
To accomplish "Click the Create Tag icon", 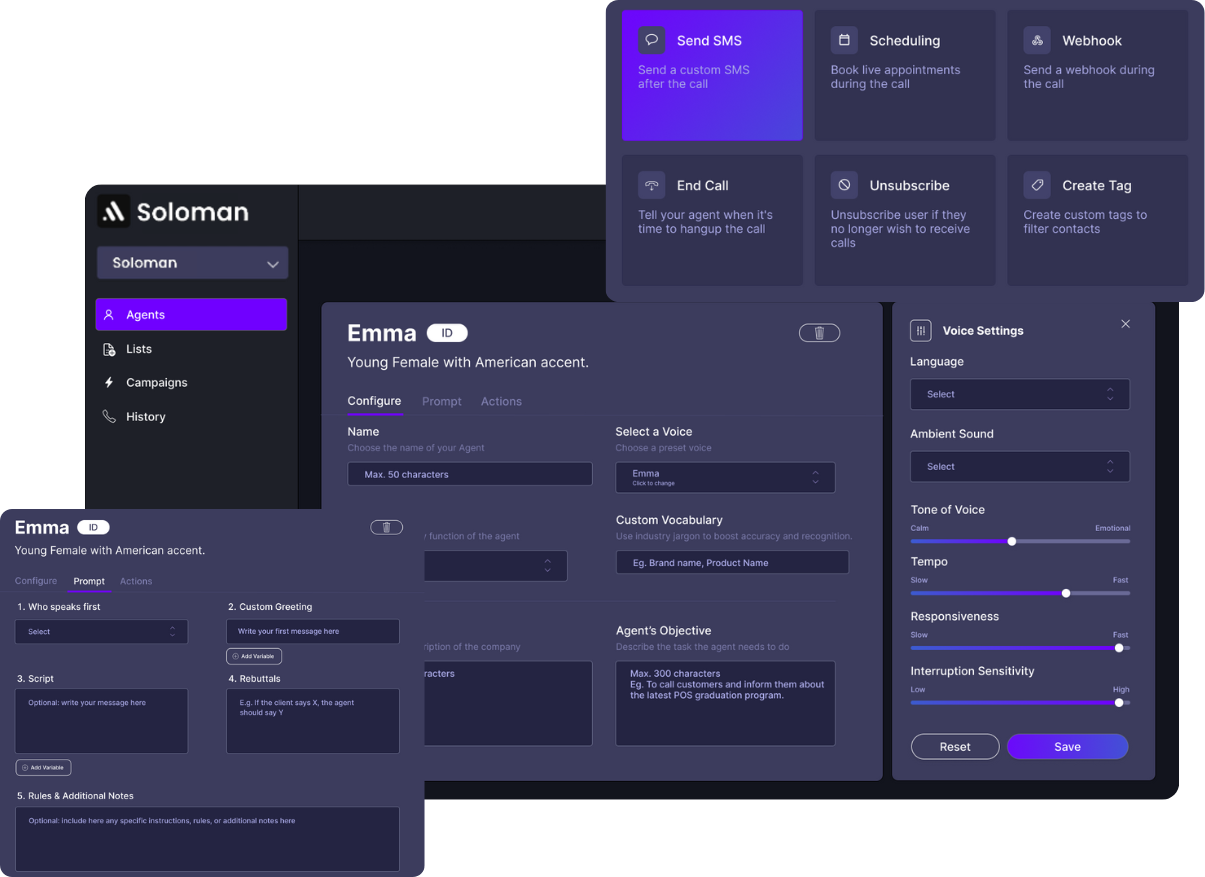I will (1037, 185).
